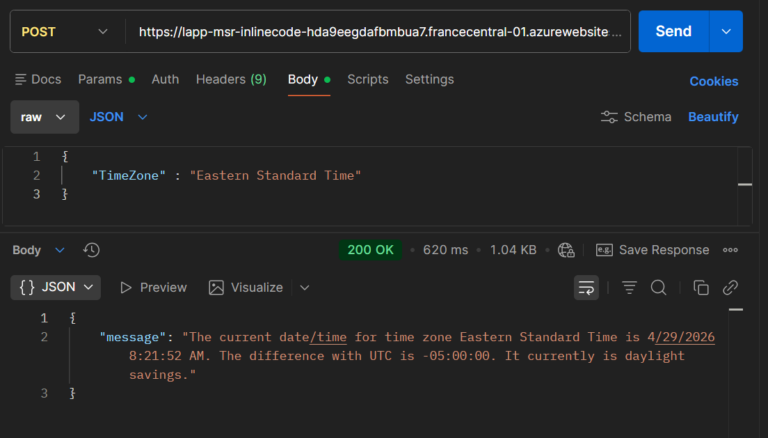The image size is (768, 438).
Task: Click the 4/29/2026 date in response
Action: [681, 337]
